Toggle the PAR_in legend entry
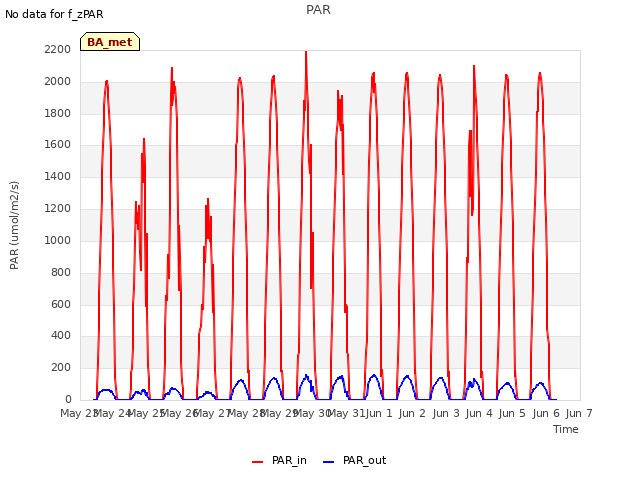Image resolution: width=640 pixels, height=480 pixels. click(x=280, y=460)
